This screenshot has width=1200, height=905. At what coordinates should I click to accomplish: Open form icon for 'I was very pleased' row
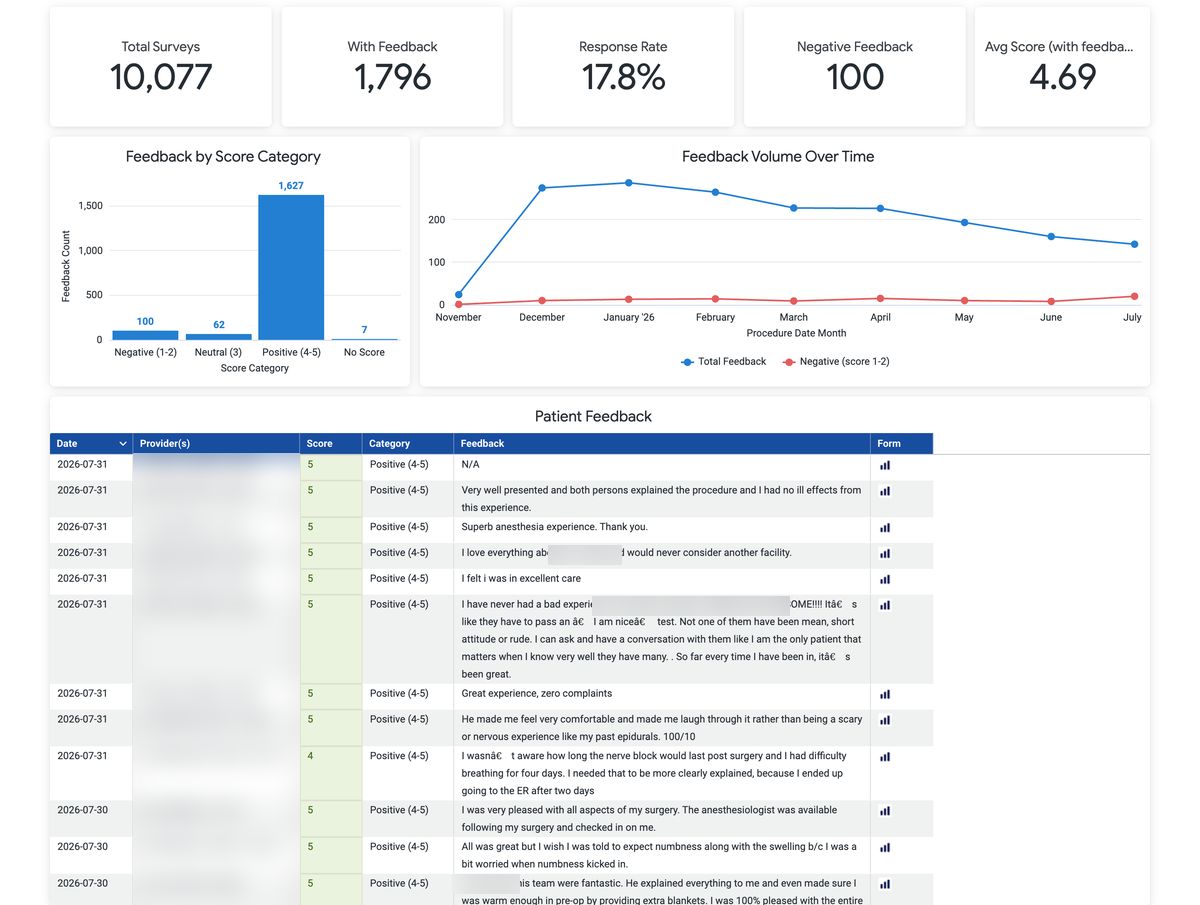(885, 811)
